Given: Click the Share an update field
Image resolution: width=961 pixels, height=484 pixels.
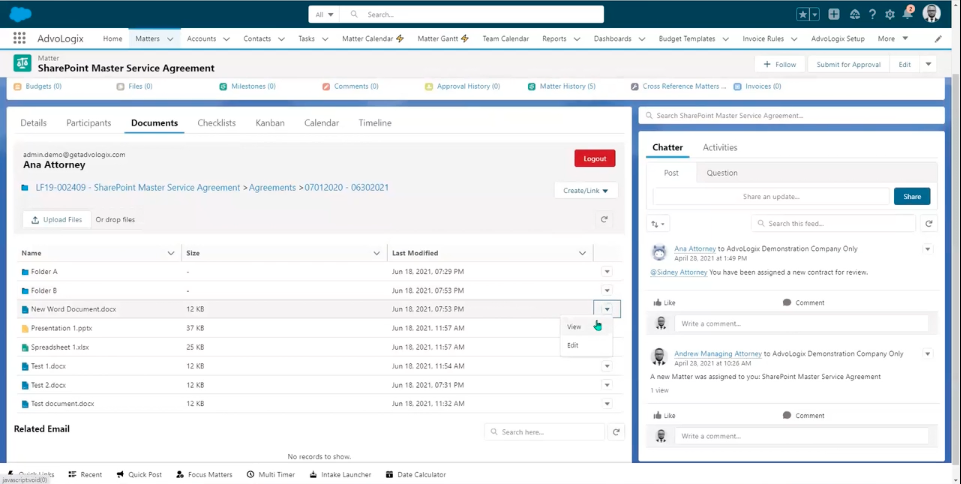Looking at the screenshot, I should tap(770, 196).
